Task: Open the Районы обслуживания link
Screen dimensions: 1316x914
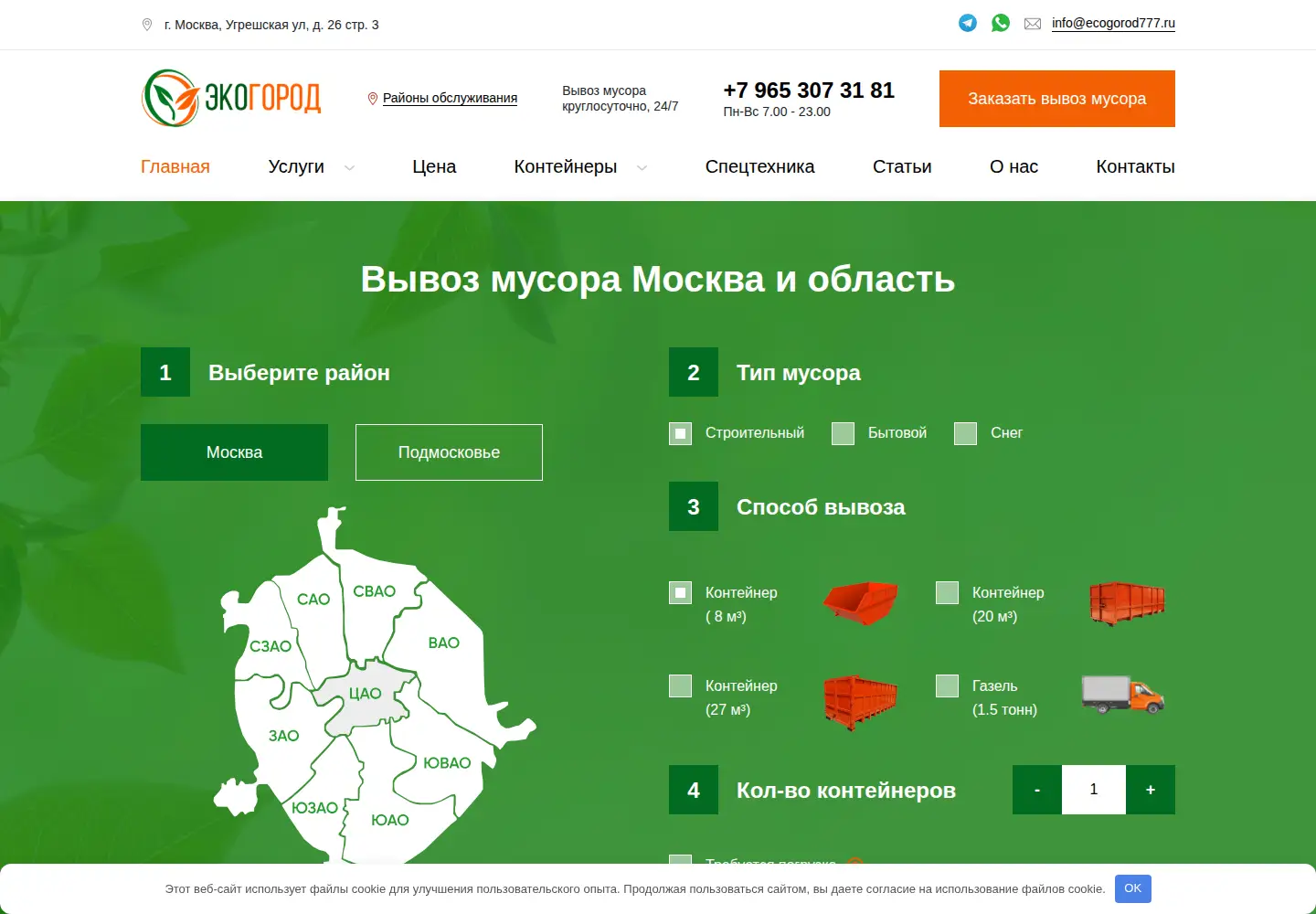Action: (450, 98)
